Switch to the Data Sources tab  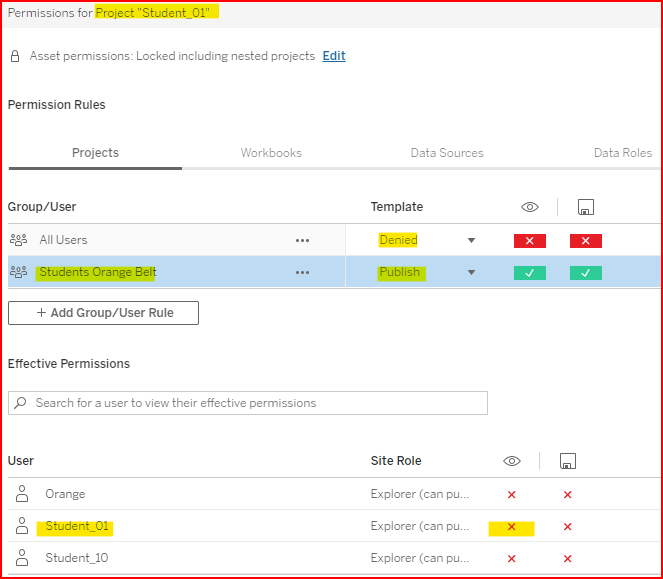(447, 153)
